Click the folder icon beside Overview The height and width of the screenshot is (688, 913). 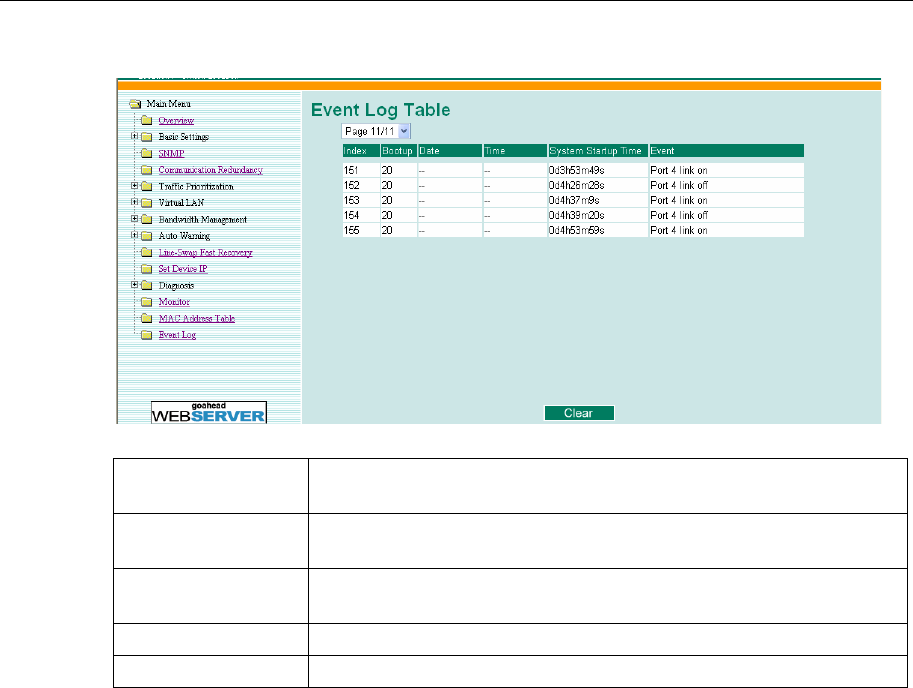[147, 120]
